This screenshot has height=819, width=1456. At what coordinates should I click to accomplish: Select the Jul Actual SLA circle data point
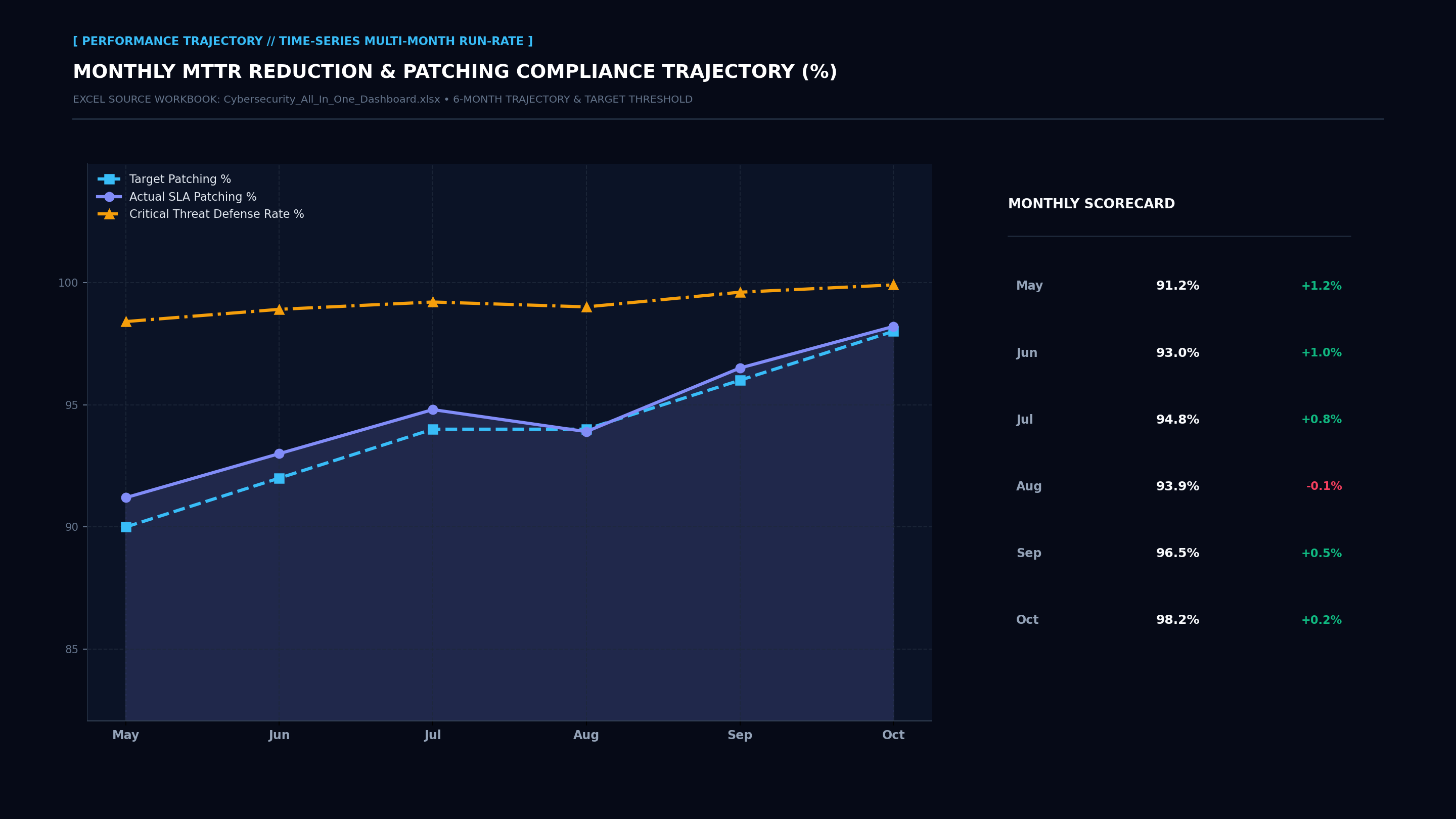433,410
